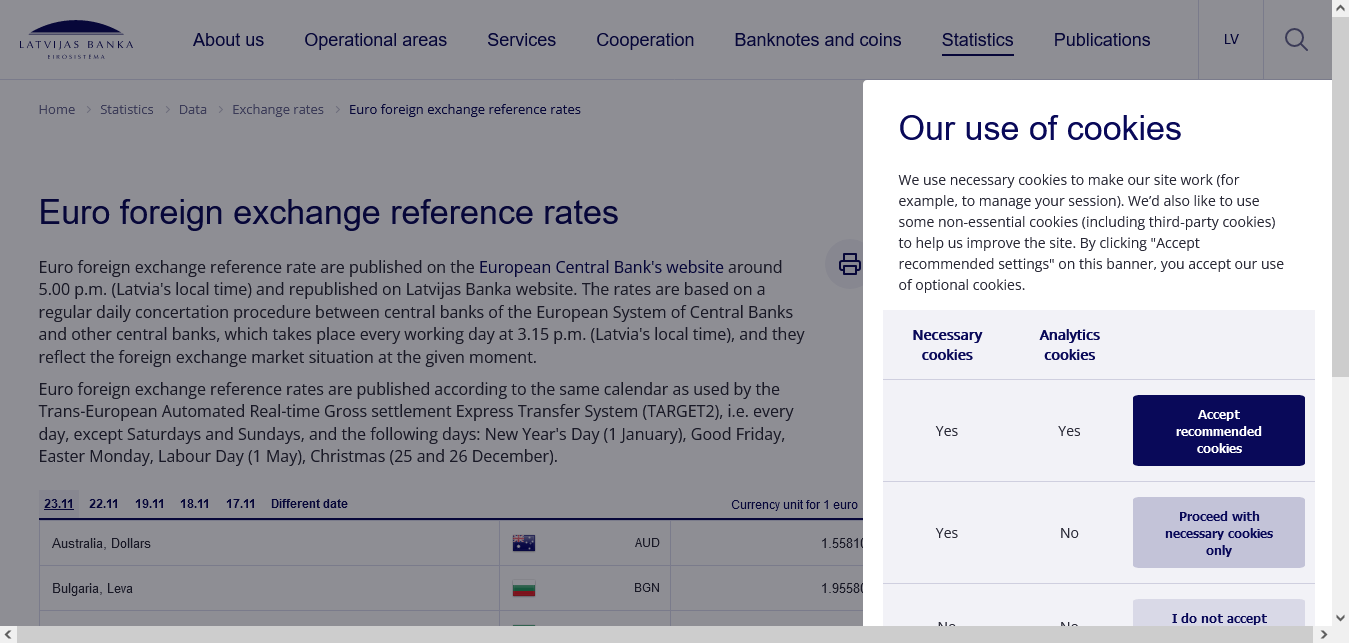Screen dimensions: 1366x643
Task: Click the Bulgaria flag icon
Action: pyautogui.click(x=524, y=588)
